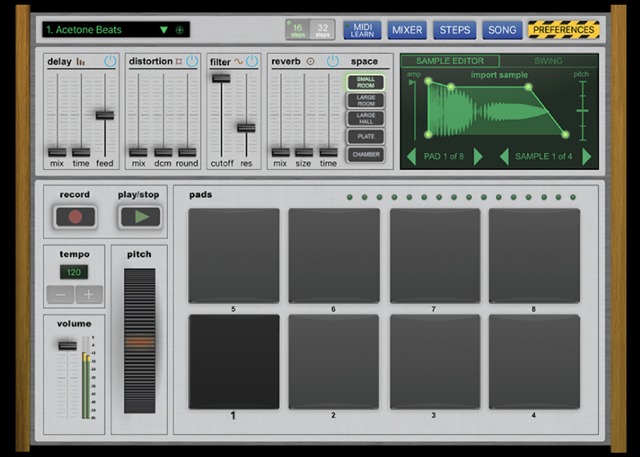The image size is (640, 457).
Task: Click the delay sync bars icon
Action: tap(81, 62)
